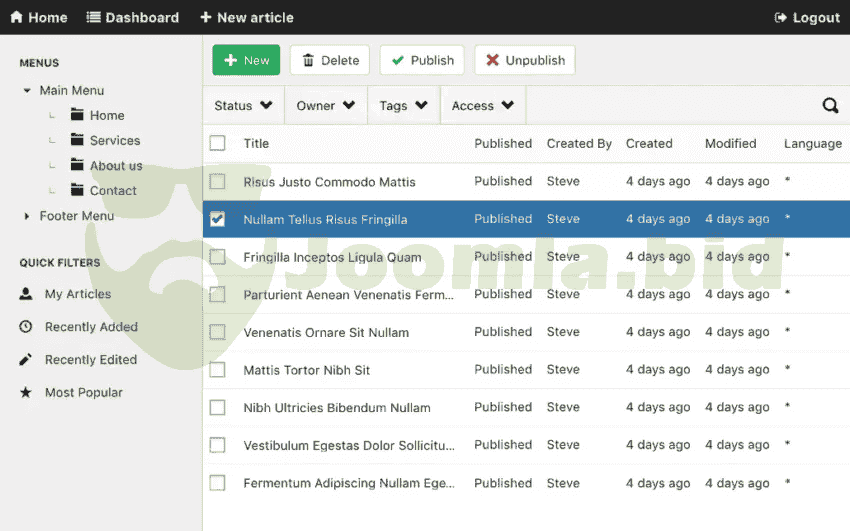
Task: Choose New article in the top bar
Action: pyautogui.click(x=246, y=17)
